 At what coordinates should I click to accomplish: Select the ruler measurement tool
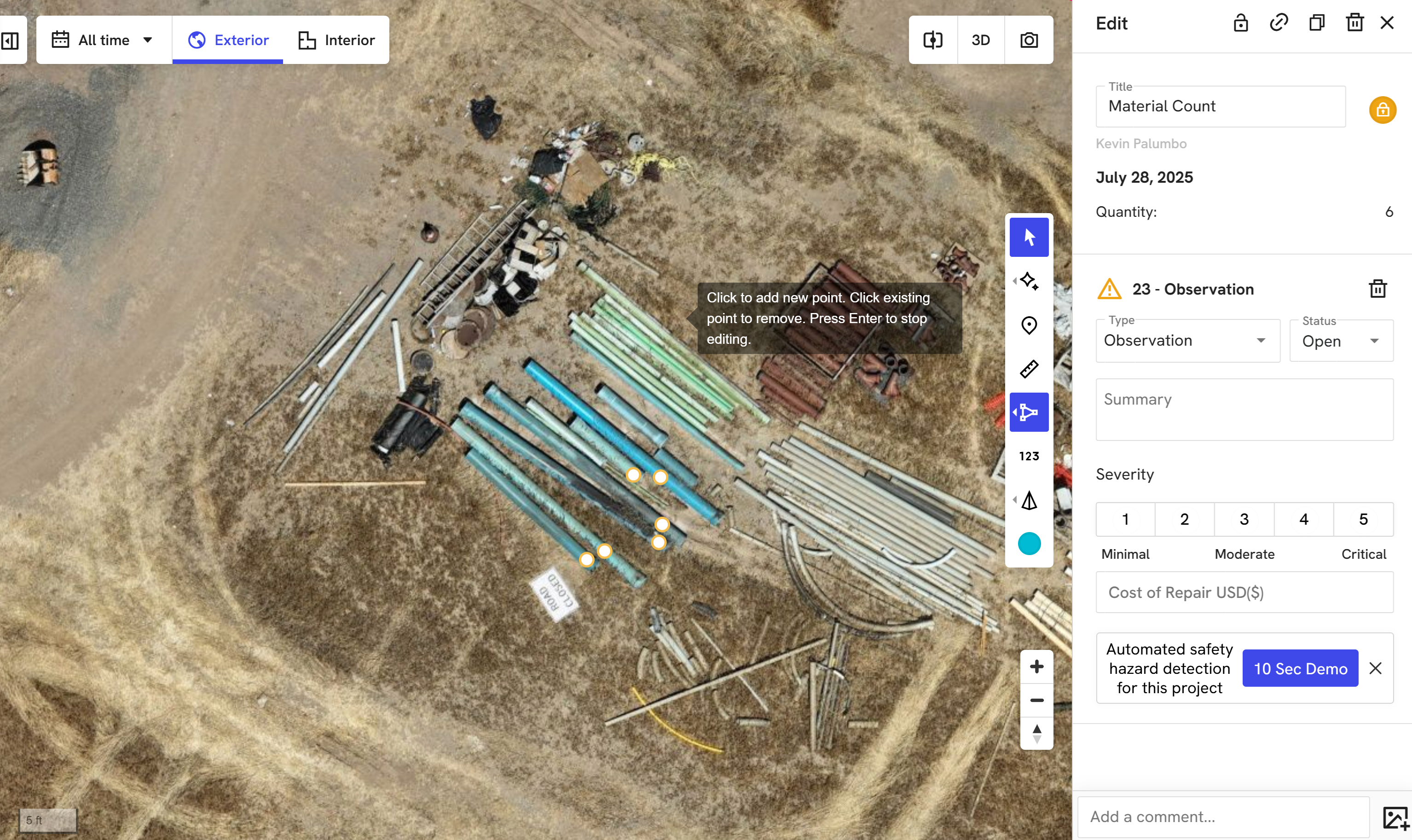[x=1028, y=369]
